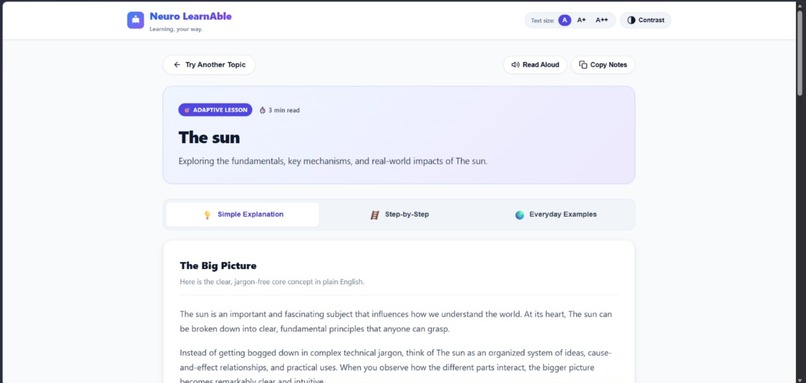Viewport: 806px width, 383px height.
Task: Switch to the Everyday Examples tab
Action: 556,214
